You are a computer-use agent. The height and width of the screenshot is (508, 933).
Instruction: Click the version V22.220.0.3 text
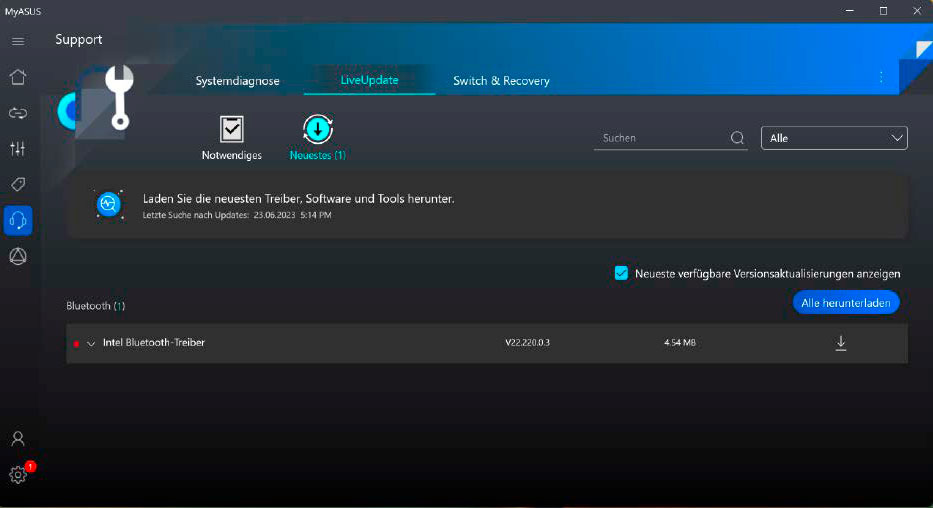point(527,343)
